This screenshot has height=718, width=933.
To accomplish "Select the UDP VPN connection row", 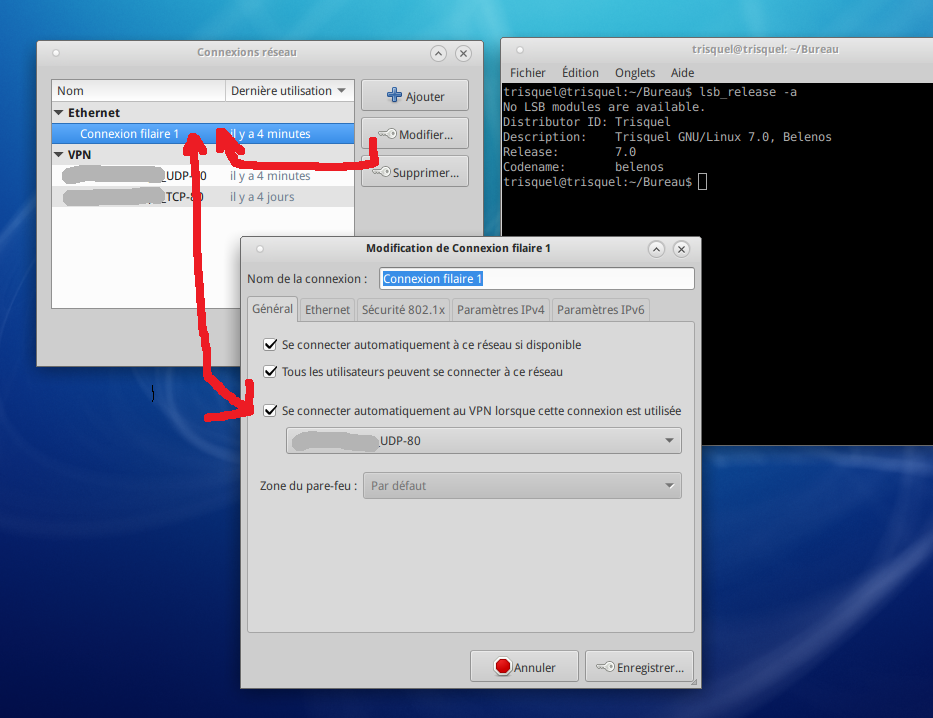I will tap(203, 175).
